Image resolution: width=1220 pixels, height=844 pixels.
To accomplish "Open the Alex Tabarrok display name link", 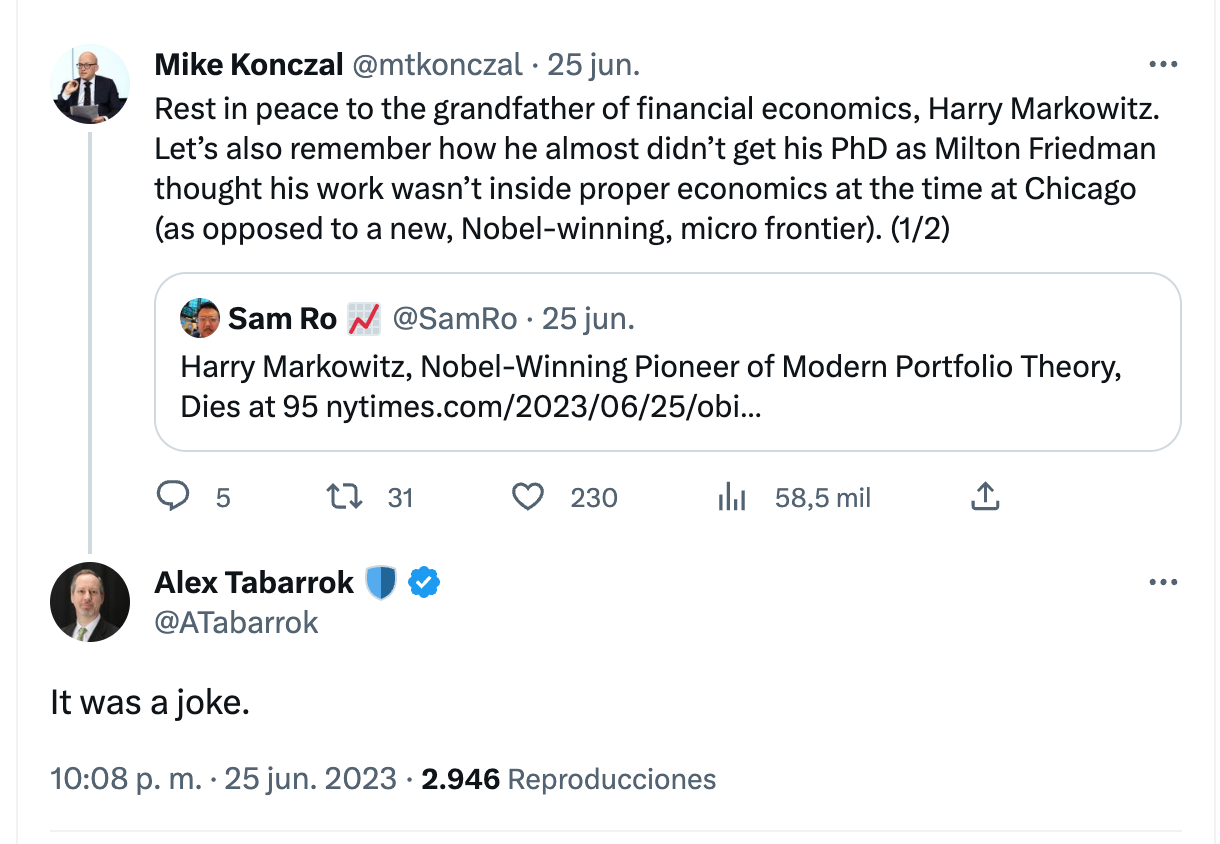I will coord(254,582).
